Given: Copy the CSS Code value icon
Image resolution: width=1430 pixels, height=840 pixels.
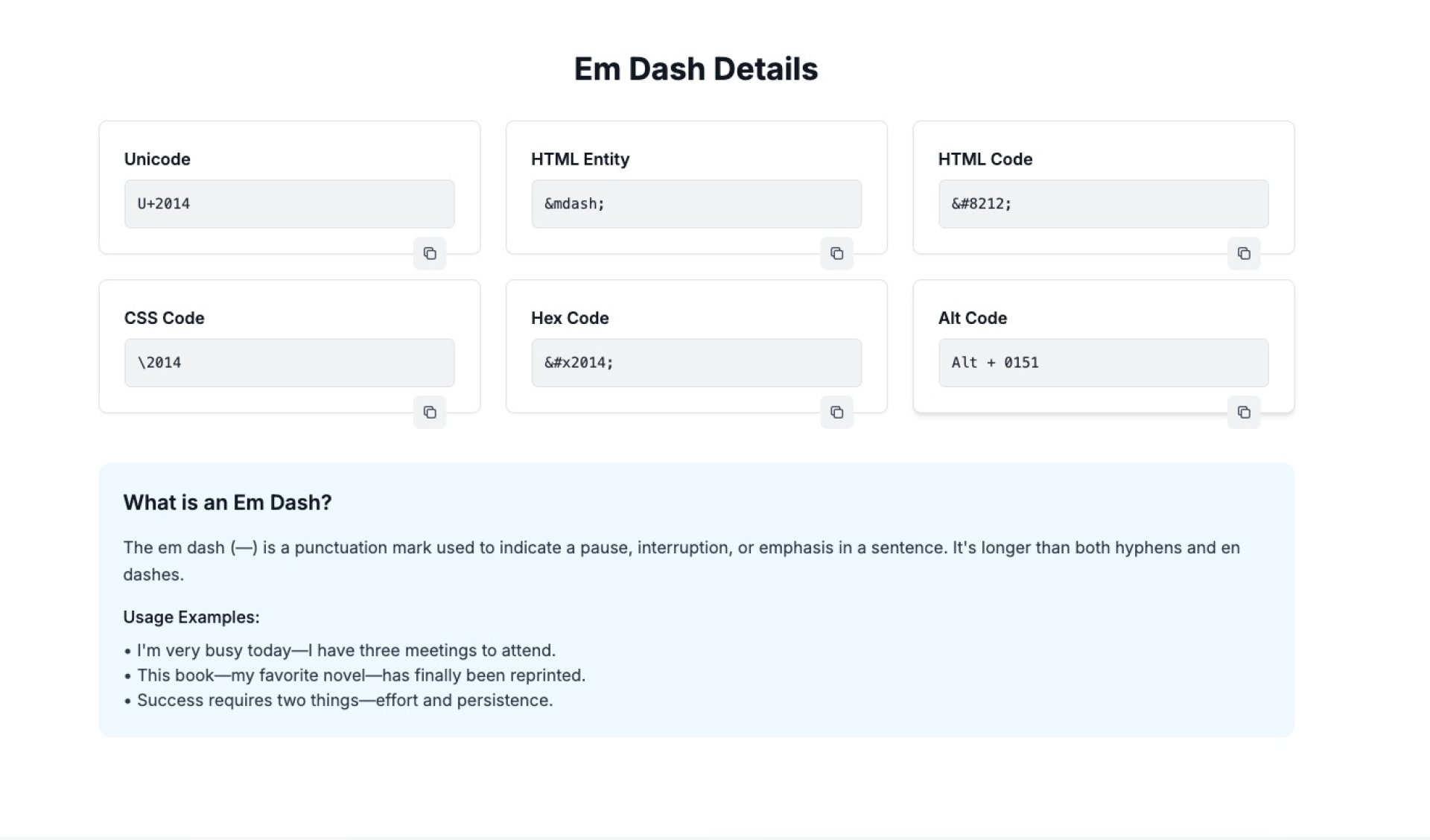Looking at the screenshot, I should 430,412.
